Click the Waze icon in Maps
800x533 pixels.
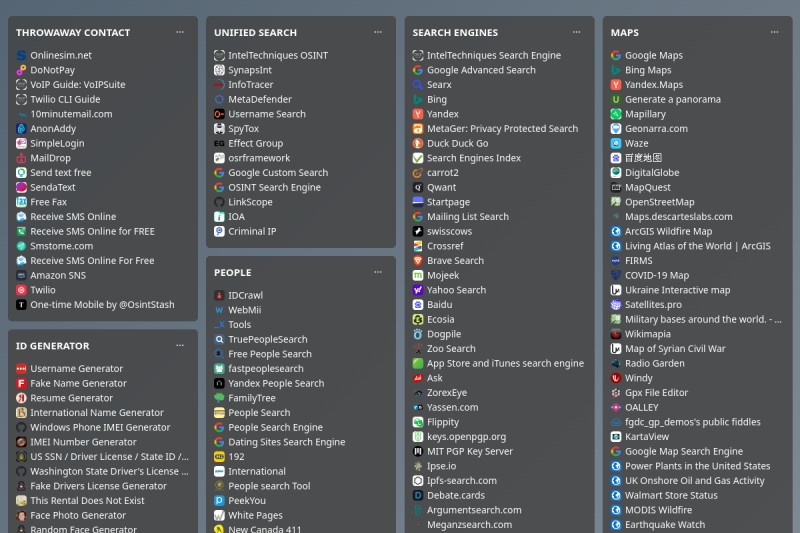point(616,143)
